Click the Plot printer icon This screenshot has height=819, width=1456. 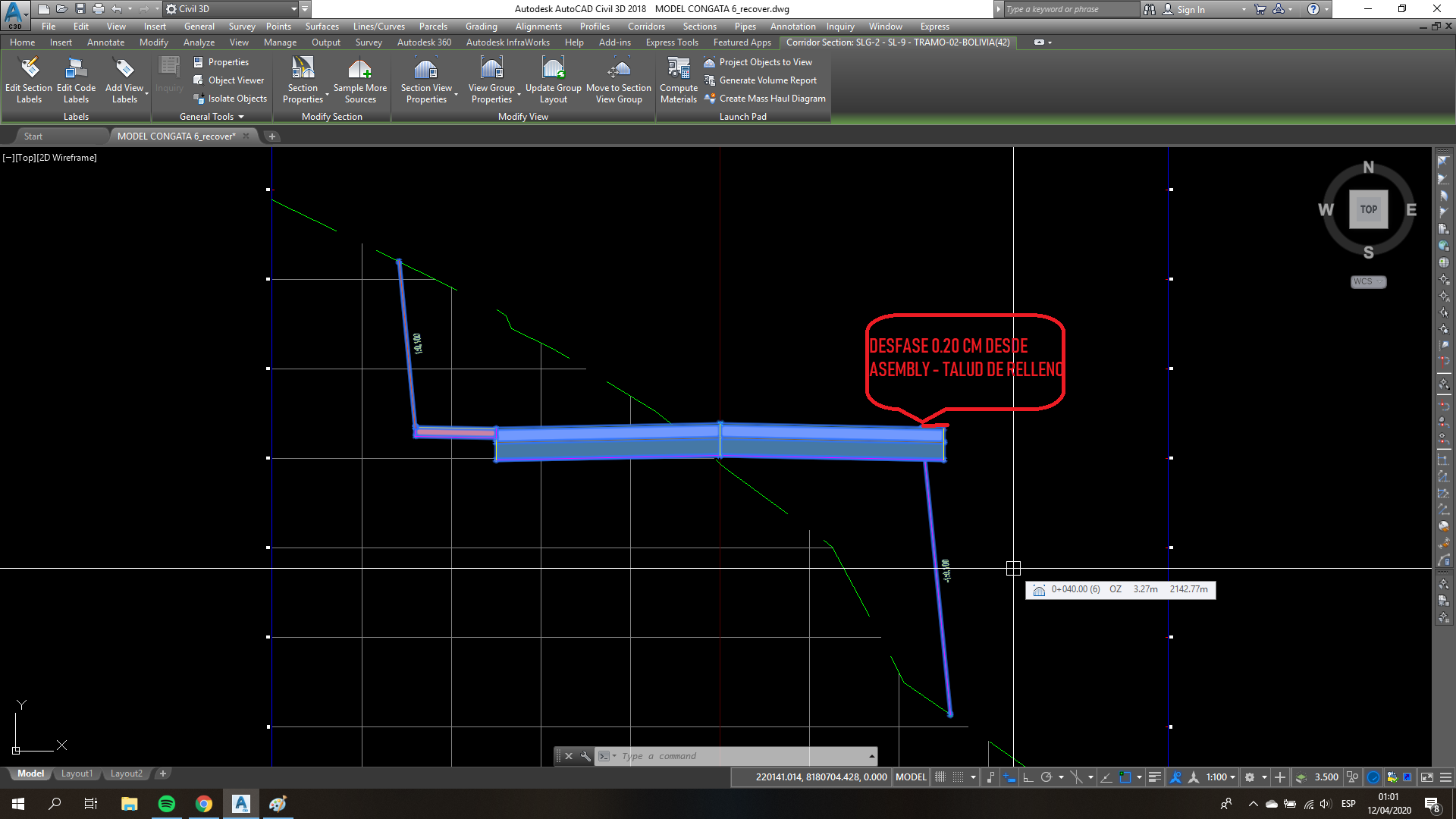(x=98, y=9)
